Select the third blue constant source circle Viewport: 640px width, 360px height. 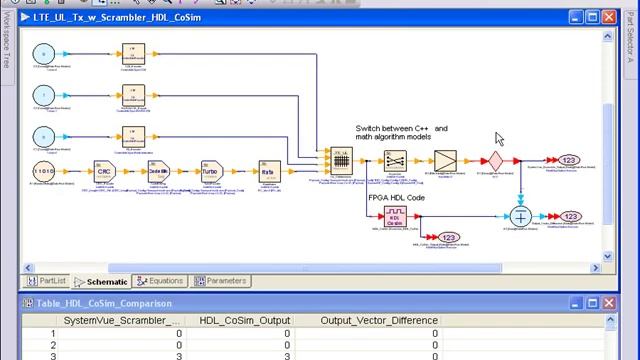click(x=44, y=137)
